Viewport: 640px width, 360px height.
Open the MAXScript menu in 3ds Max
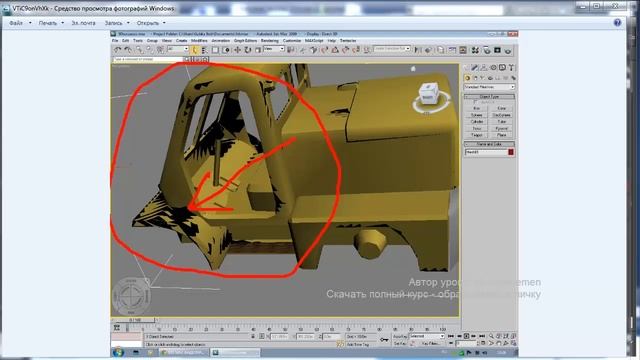point(314,41)
